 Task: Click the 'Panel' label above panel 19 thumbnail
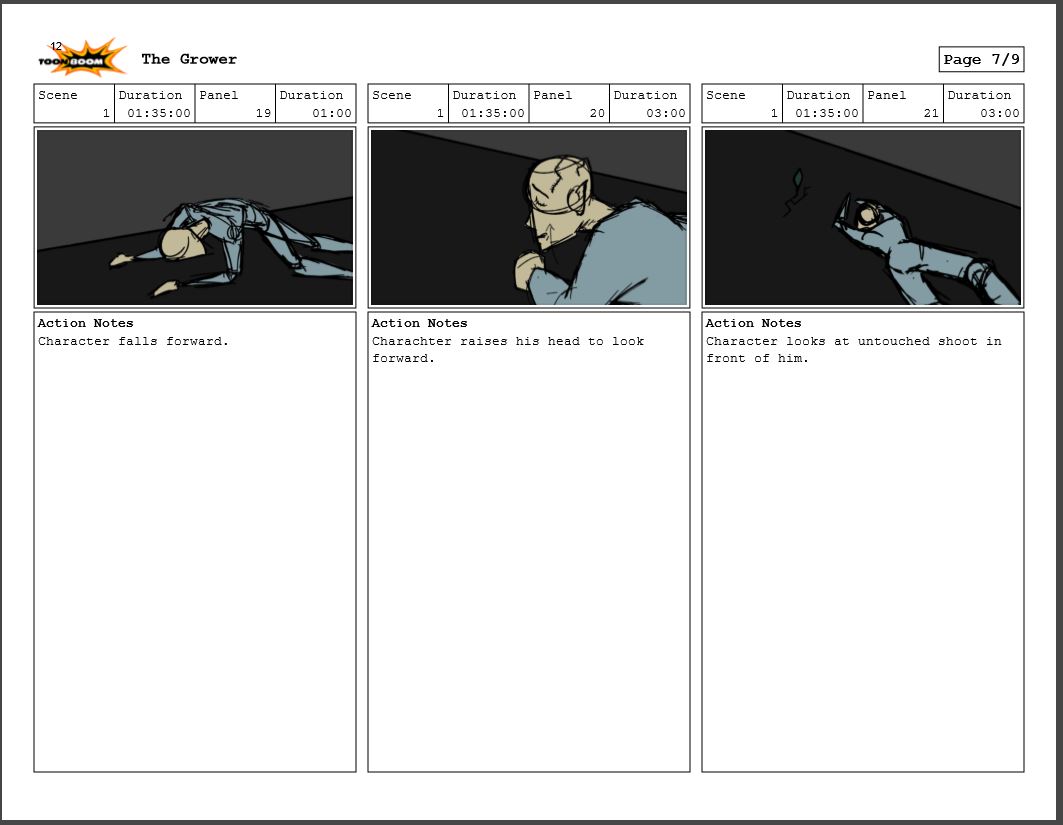[218, 96]
